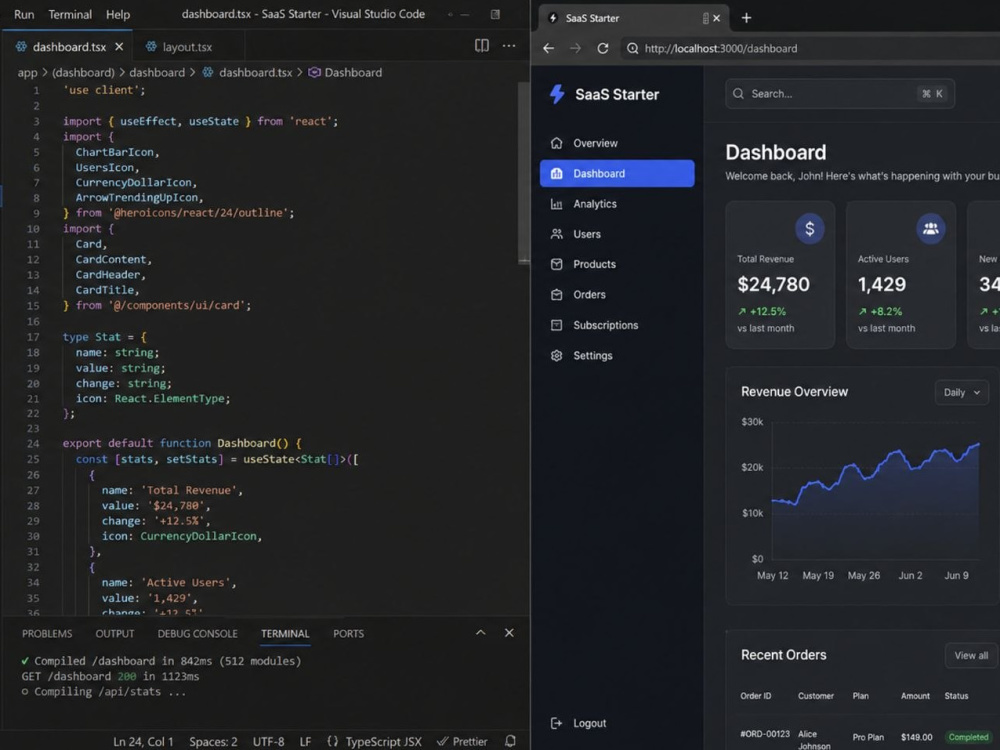Click the 1,429 active users value

[x=881, y=284]
